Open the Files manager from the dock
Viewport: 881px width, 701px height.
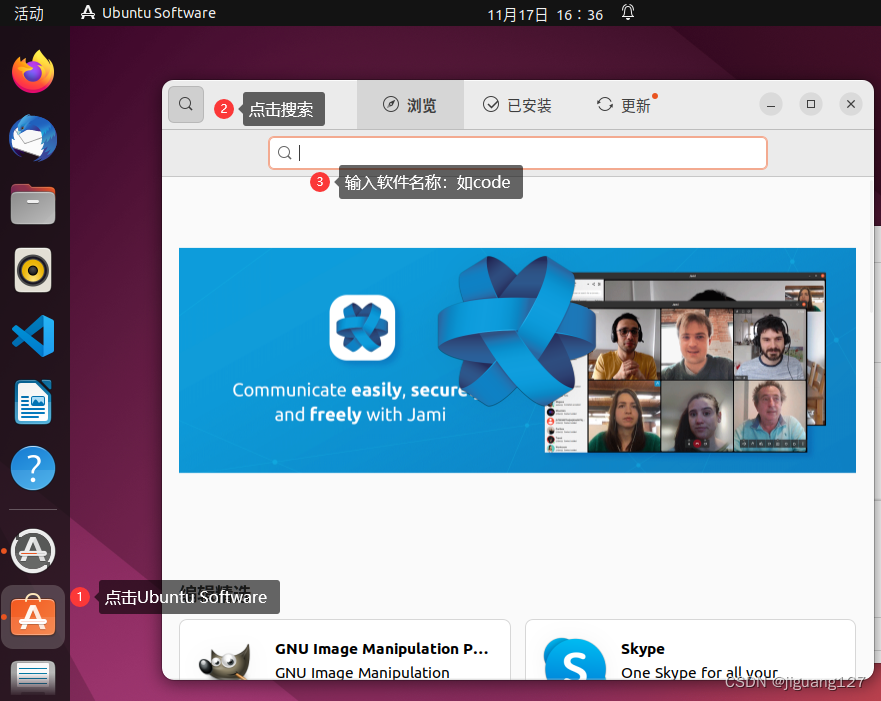pos(33,204)
